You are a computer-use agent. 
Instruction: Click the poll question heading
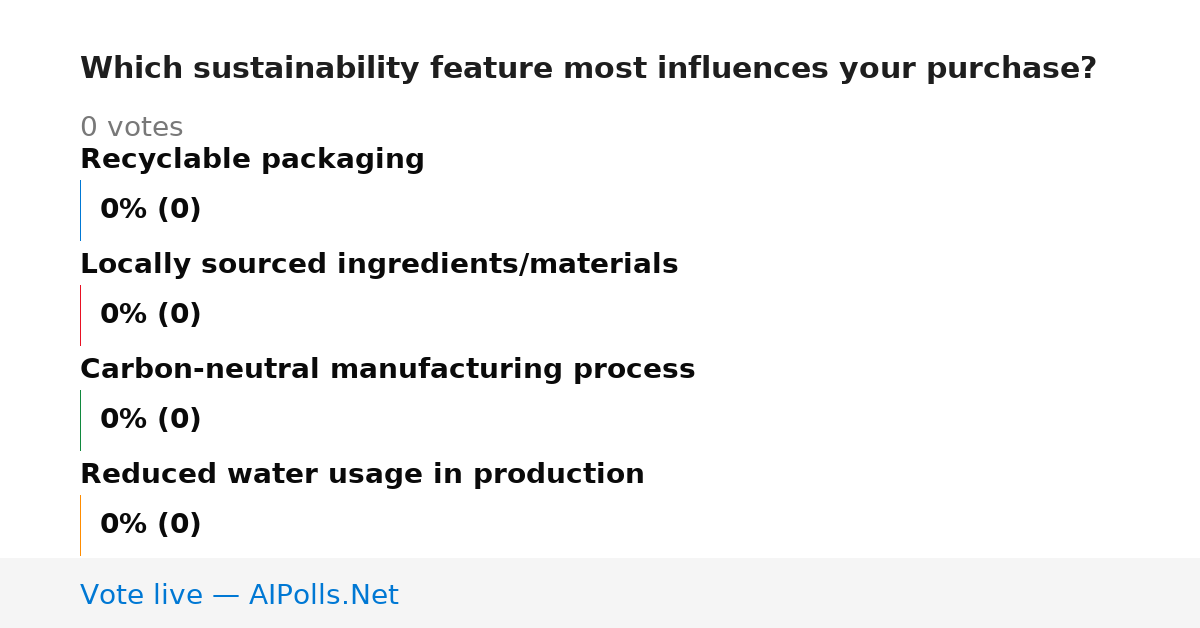point(588,69)
